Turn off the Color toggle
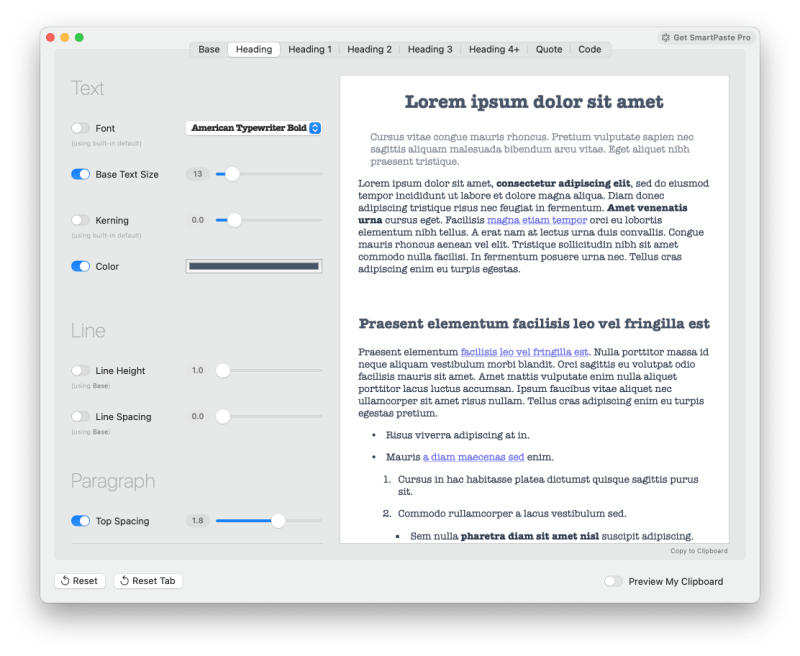This screenshot has height=656, width=800. tap(80, 266)
